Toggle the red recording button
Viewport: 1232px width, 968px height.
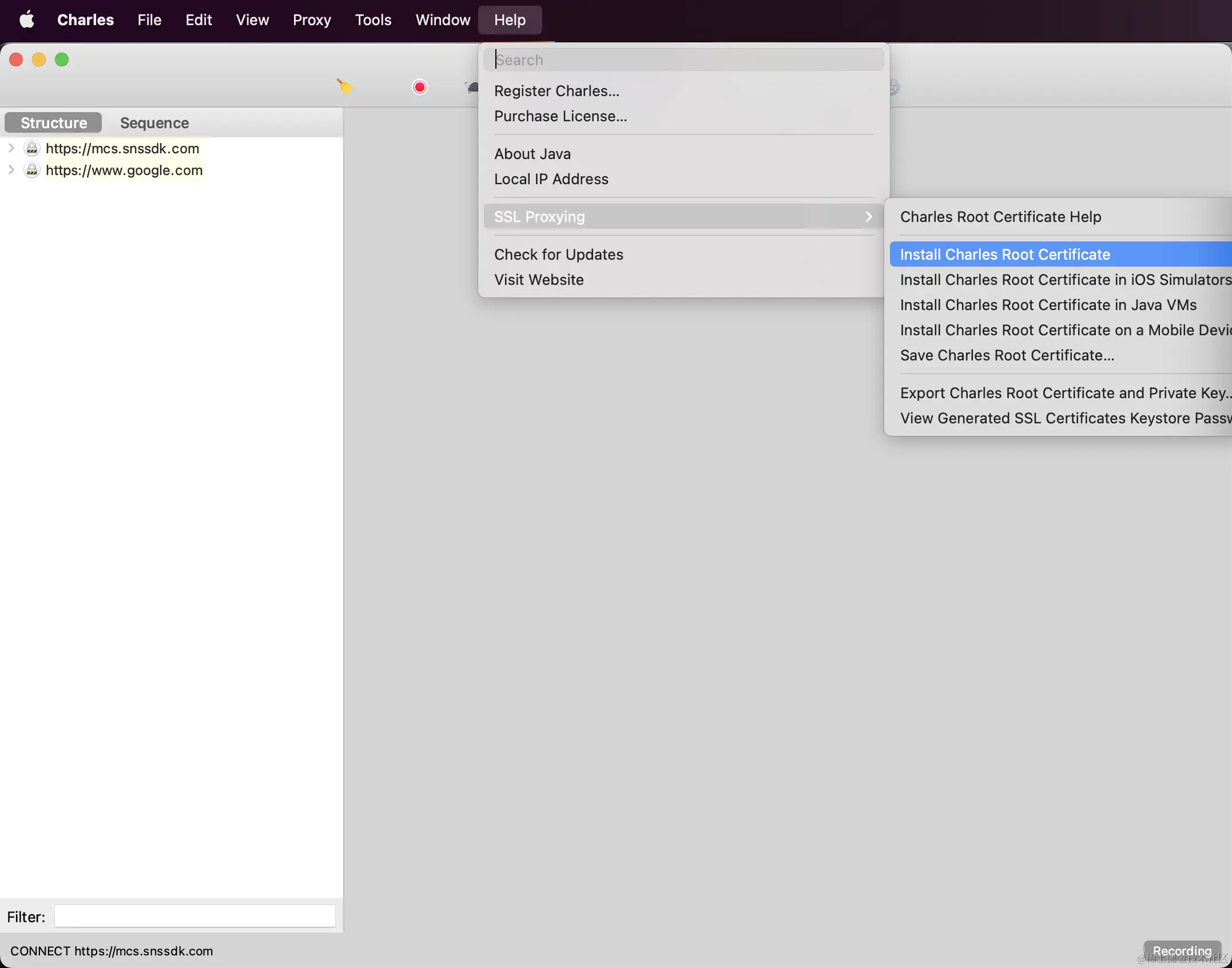click(x=420, y=87)
